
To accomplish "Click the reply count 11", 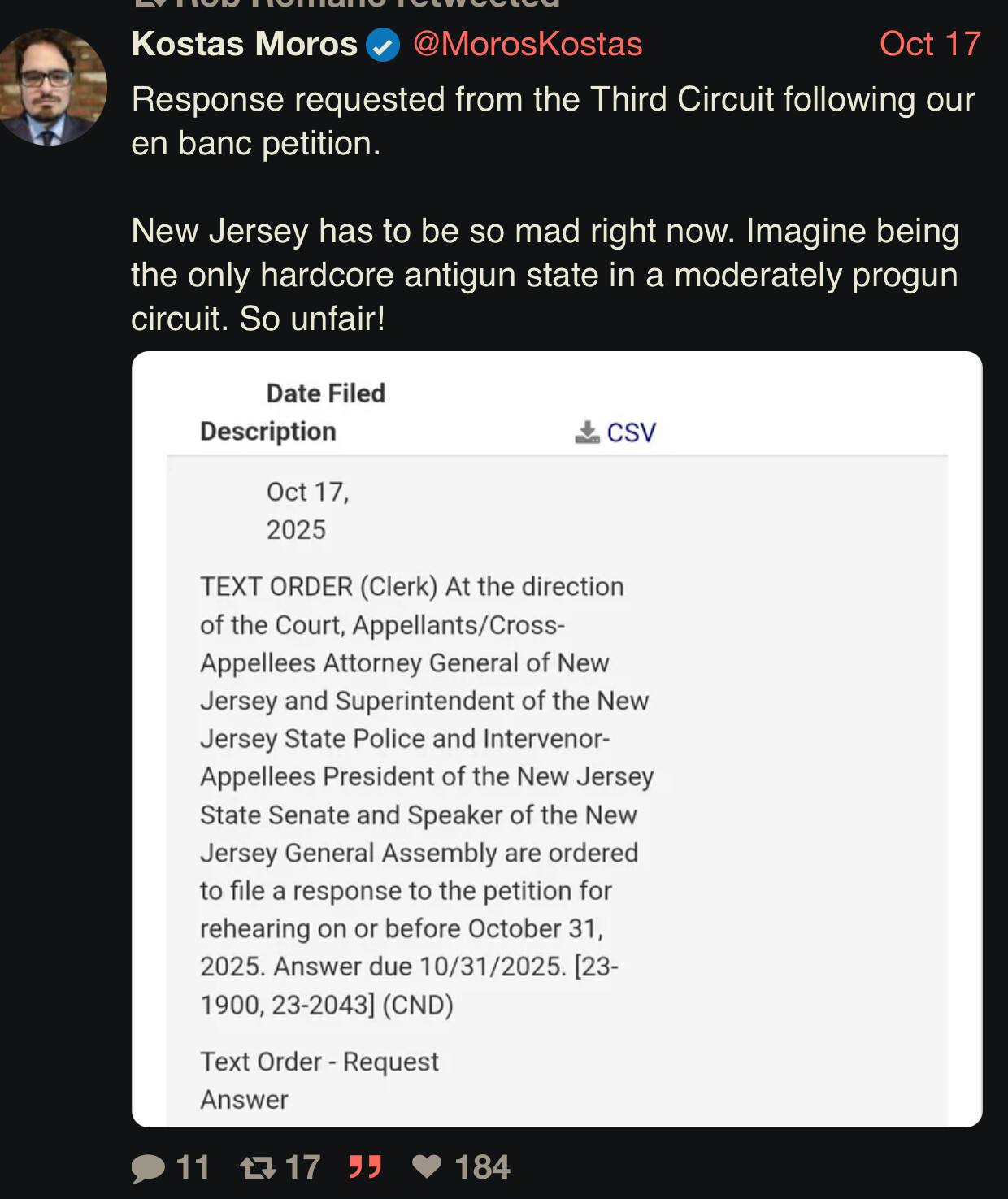I will coord(193,1168).
